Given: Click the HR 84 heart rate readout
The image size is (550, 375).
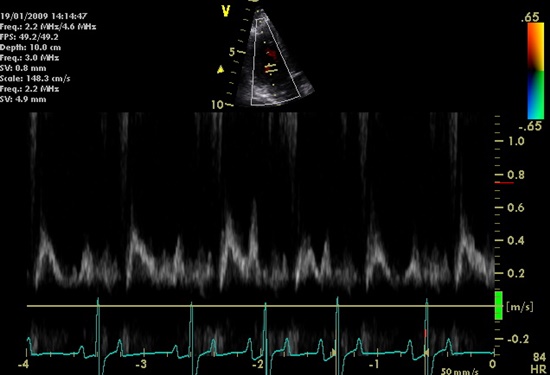Looking at the screenshot, I should tap(538, 363).
